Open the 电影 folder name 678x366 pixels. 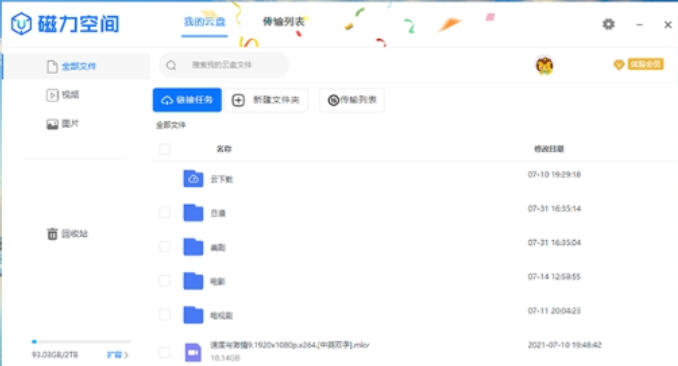218,282
